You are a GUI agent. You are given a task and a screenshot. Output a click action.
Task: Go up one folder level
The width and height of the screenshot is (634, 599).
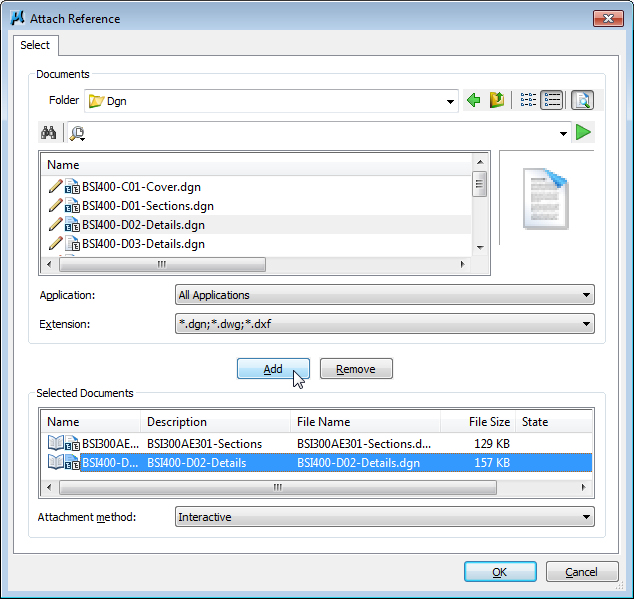tap(497, 100)
